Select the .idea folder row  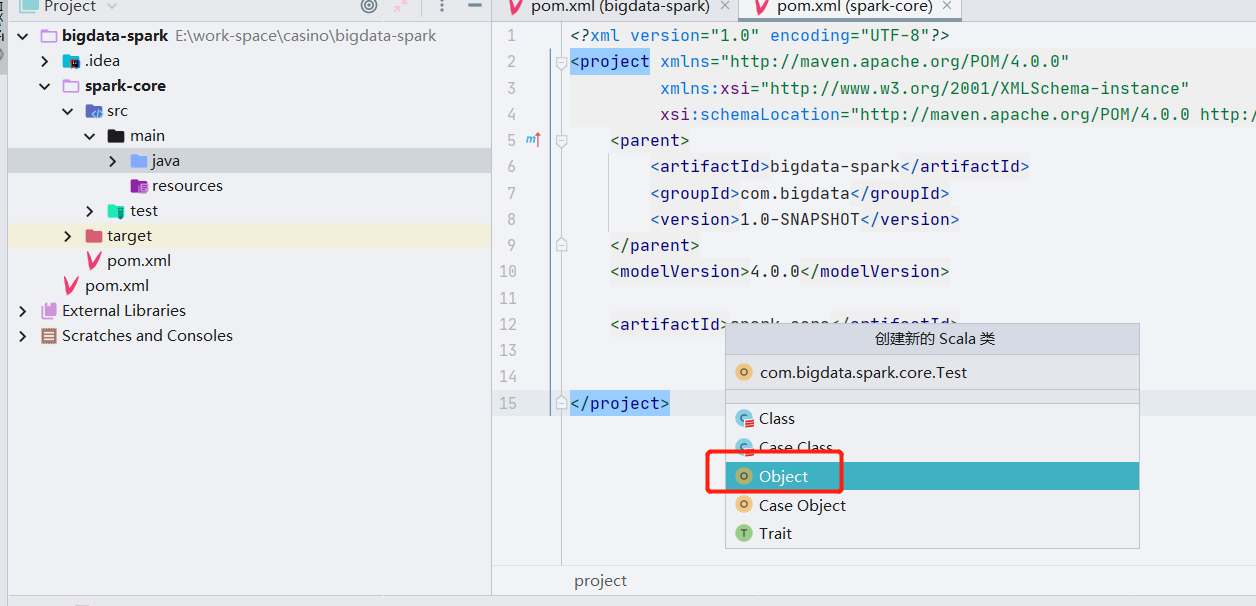pyautogui.click(x=249, y=61)
